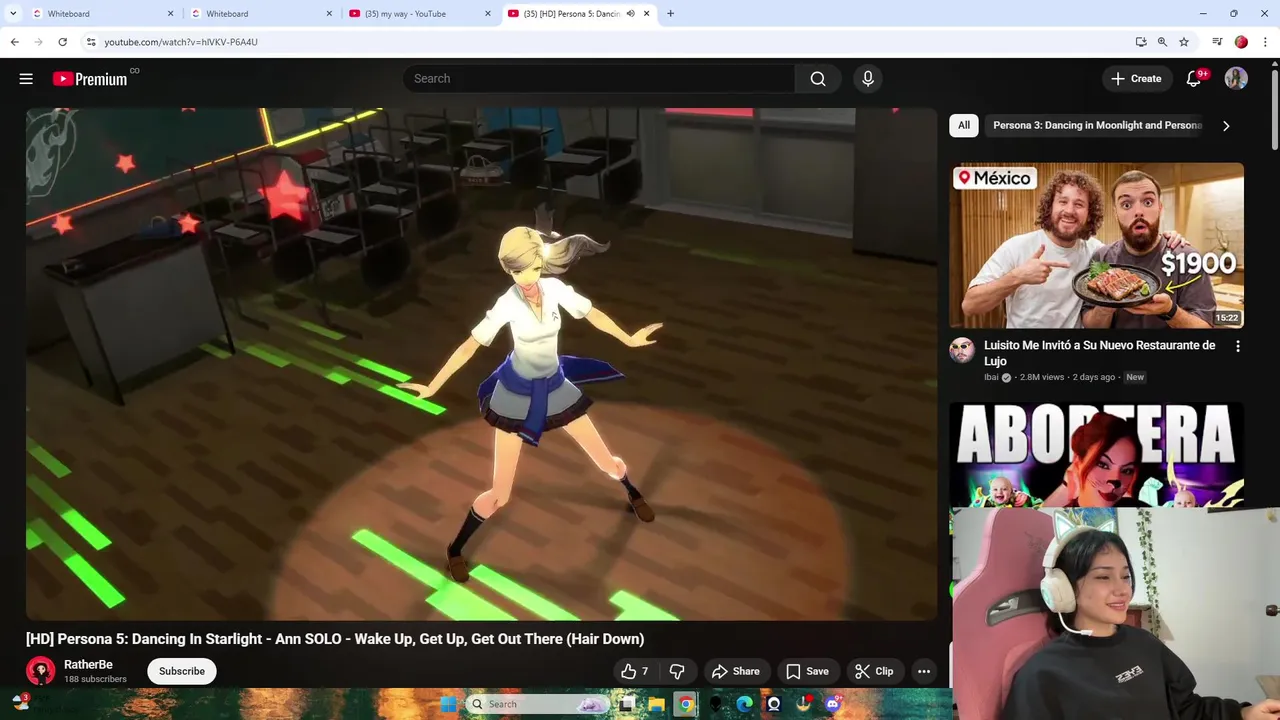The width and height of the screenshot is (1280, 720).
Task: Install app icon in address bar
Action: [x=1141, y=42]
